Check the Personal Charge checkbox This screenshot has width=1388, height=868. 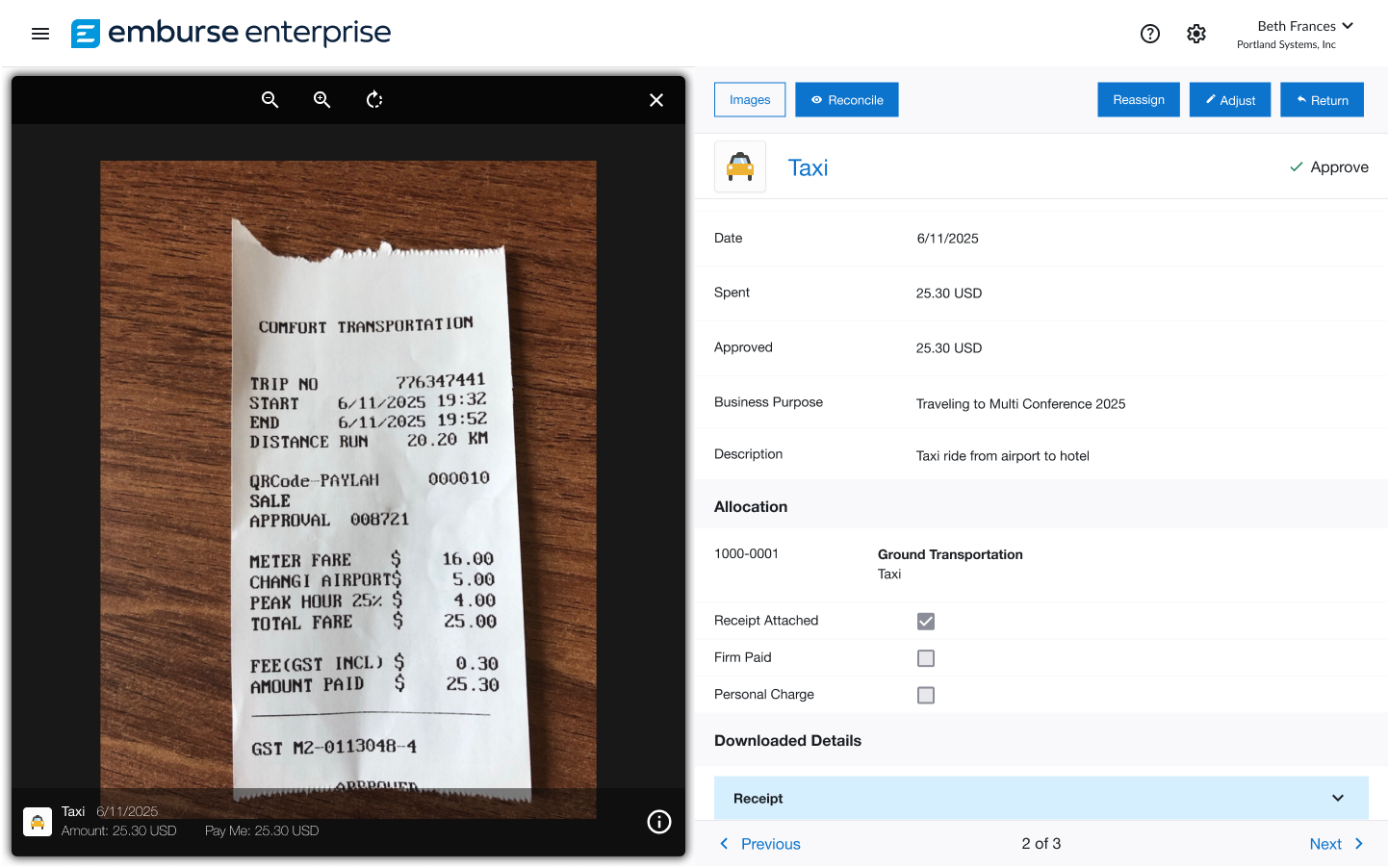(x=926, y=695)
